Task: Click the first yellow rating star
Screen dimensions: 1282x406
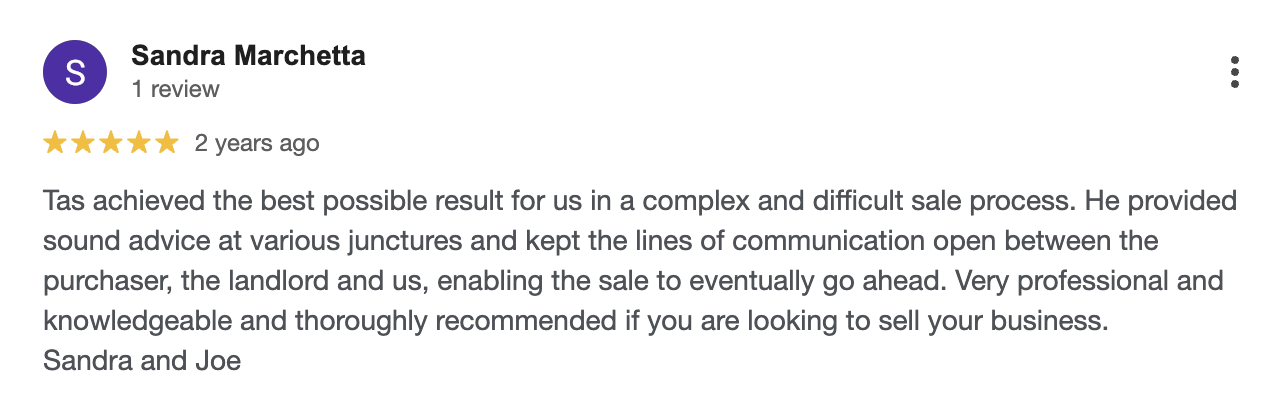Action: click(x=55, y=143)
